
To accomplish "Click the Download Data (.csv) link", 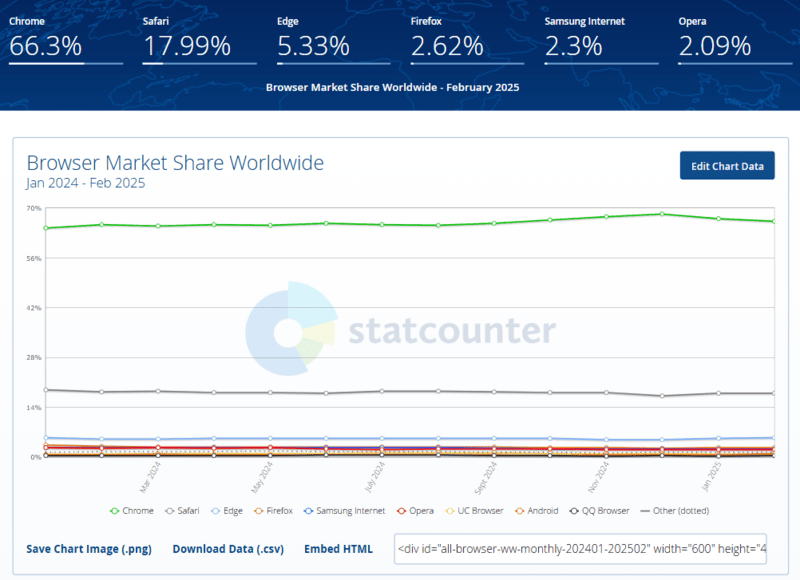I will pyautogui.click(x=227, y=549).
